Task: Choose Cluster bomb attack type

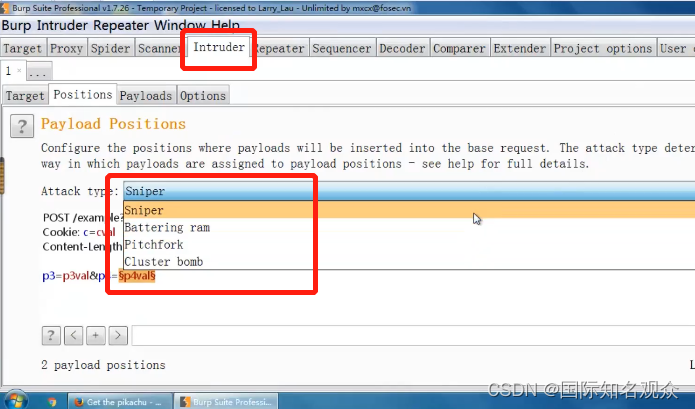Action: tap(408, 261)
